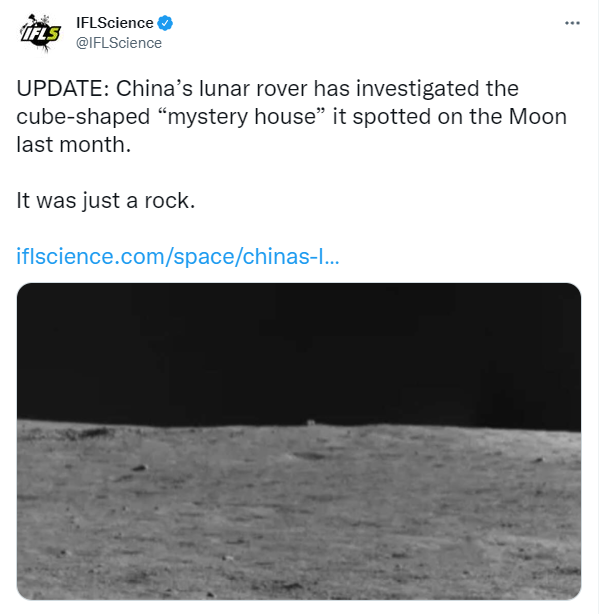Click the word "Moon" in the tweet

coord(538,117)
